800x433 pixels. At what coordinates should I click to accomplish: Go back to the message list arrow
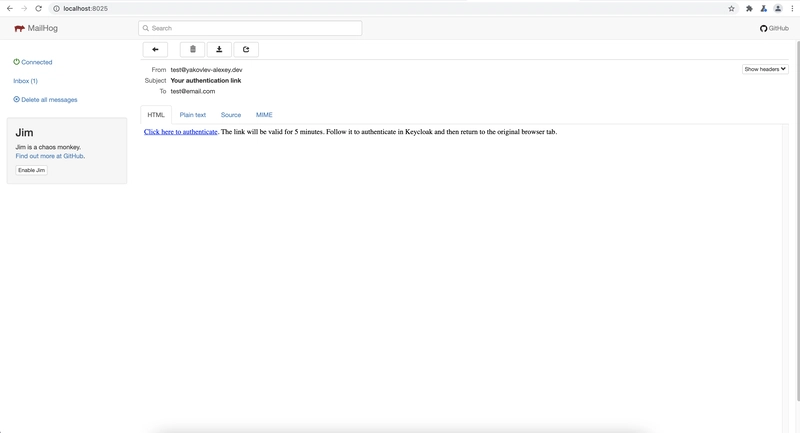pos(155,49)
